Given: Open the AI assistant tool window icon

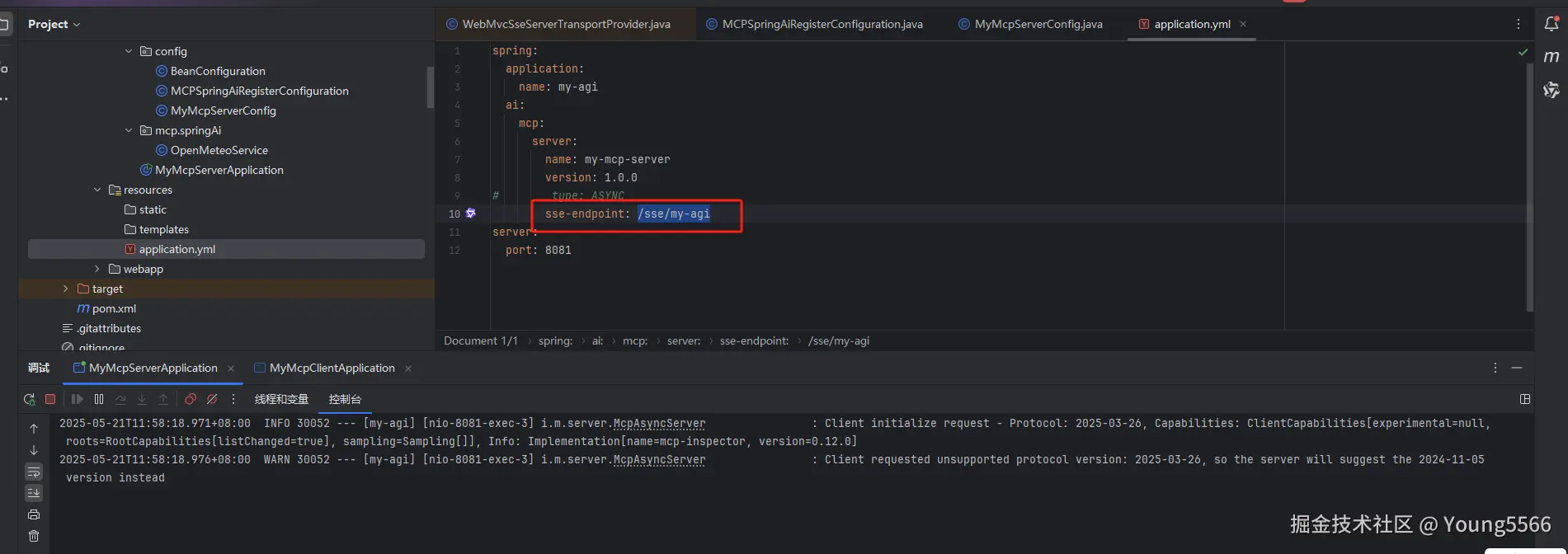Looking at the screenshot, I should pos(1552,89).
